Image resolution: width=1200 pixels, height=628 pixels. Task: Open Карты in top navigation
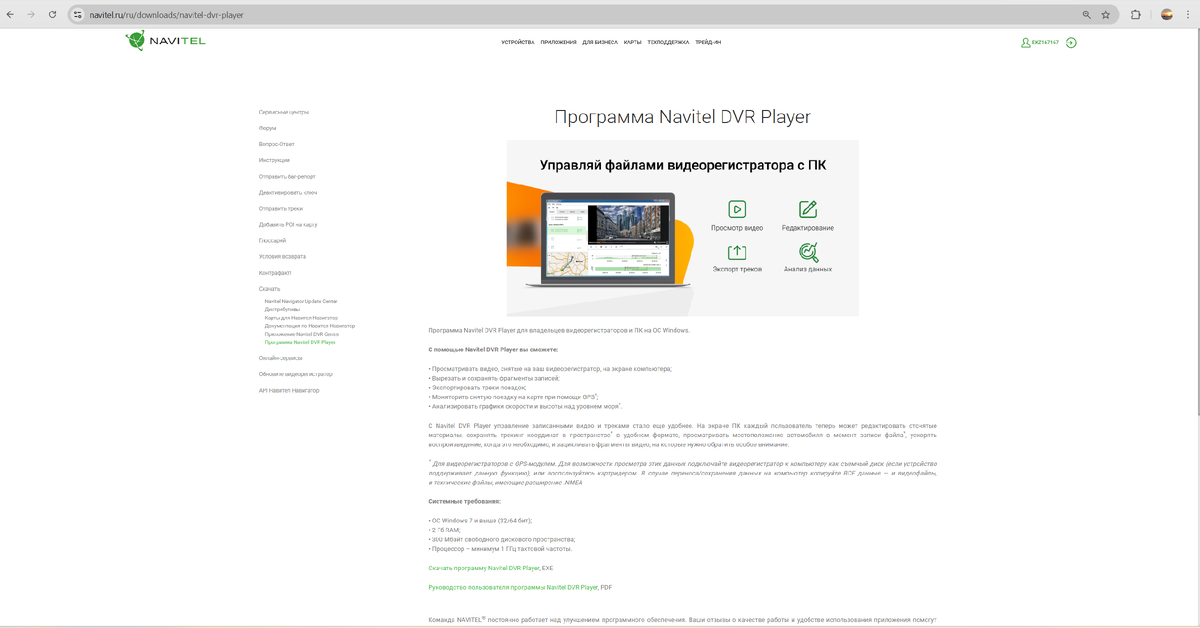(633, 43)
